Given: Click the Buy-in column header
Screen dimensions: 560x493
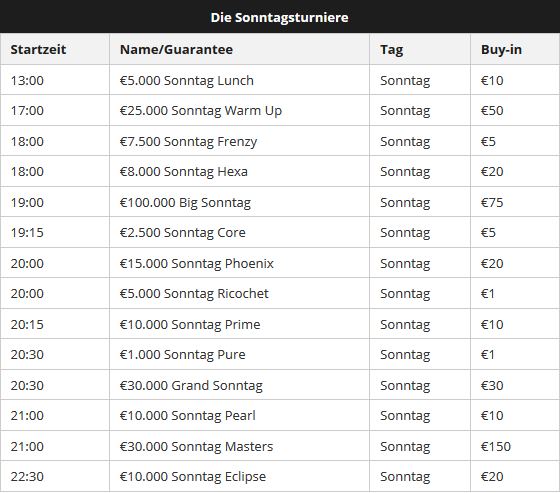Looking at the screenshot, I should coord(501,50).
